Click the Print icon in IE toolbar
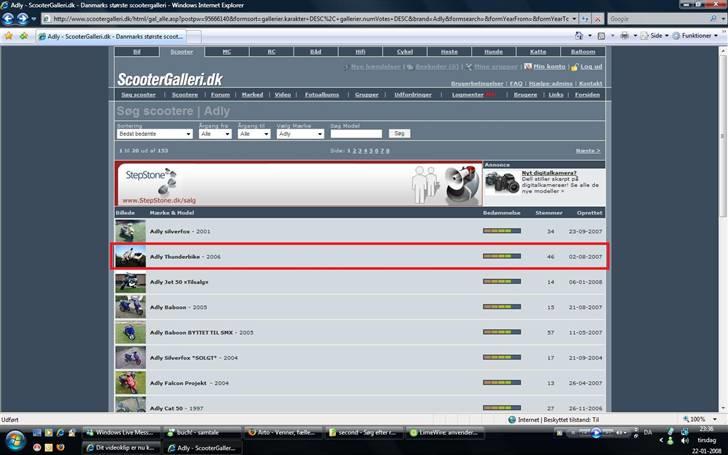The image size is (728, 455). coord(624,36)
